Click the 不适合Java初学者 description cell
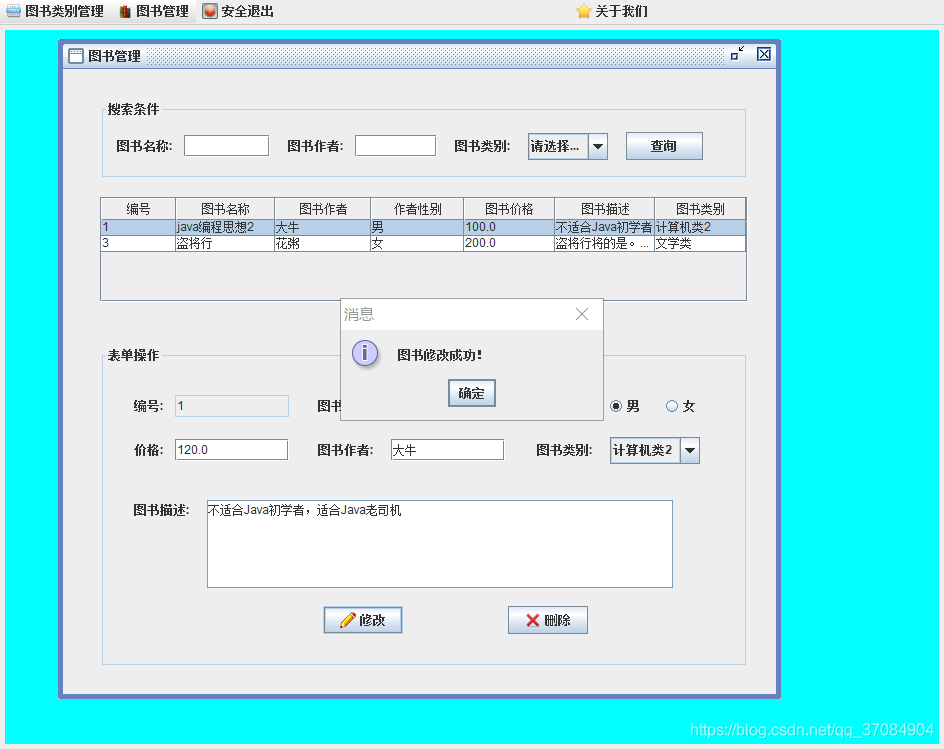The width and height of the screenshot is (944, 749). pos(604,227)
